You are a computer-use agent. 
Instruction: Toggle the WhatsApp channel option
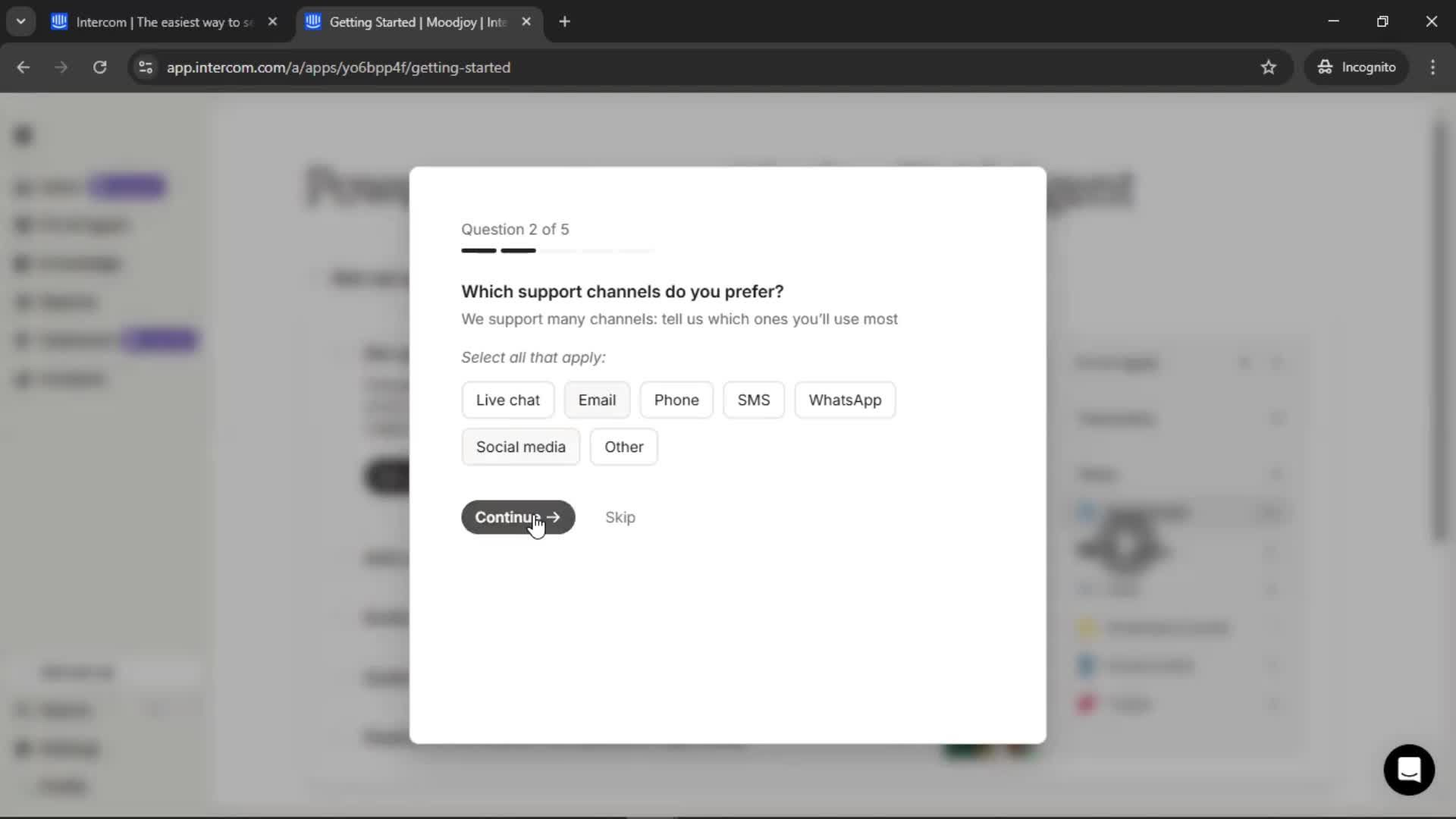coord(845,400)
